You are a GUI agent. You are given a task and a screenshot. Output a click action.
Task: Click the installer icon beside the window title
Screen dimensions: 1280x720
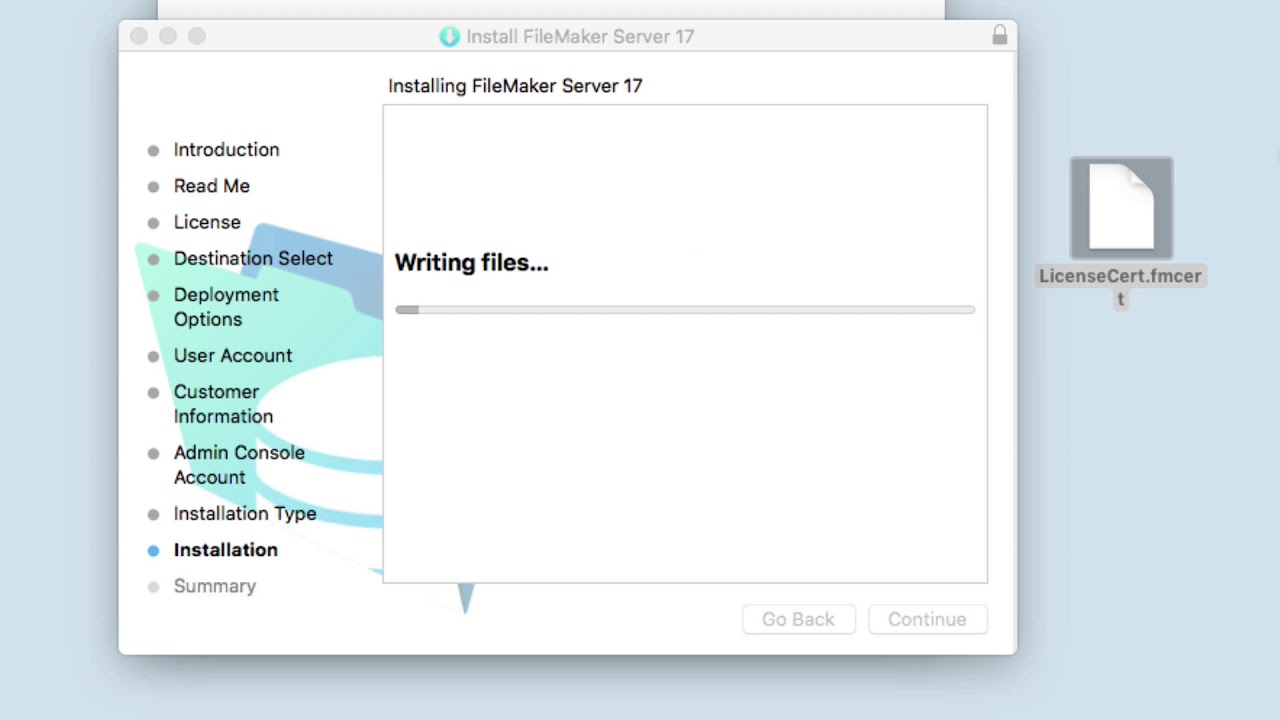450,36
